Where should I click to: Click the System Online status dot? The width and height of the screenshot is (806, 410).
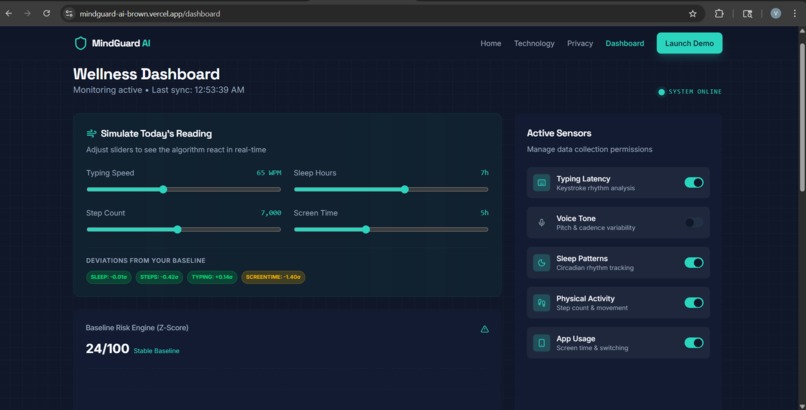662,92
